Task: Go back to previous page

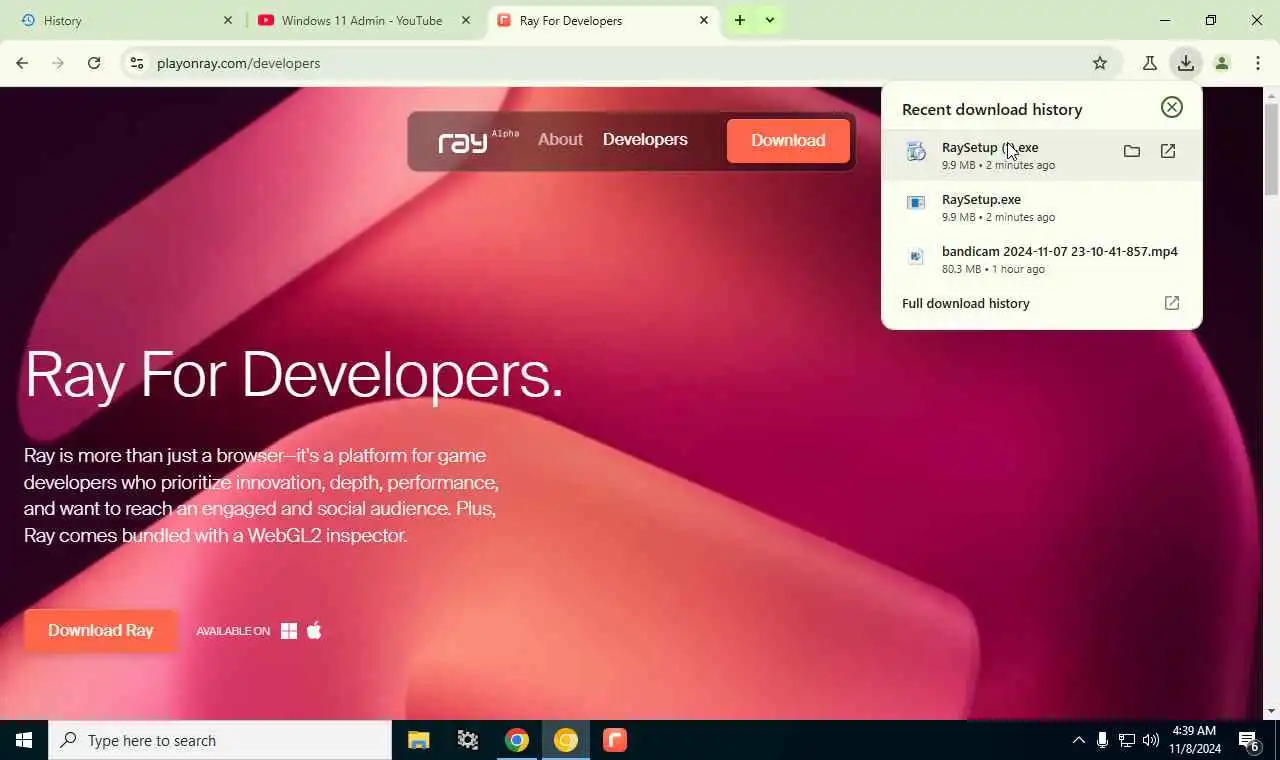Action: point(22,63)
